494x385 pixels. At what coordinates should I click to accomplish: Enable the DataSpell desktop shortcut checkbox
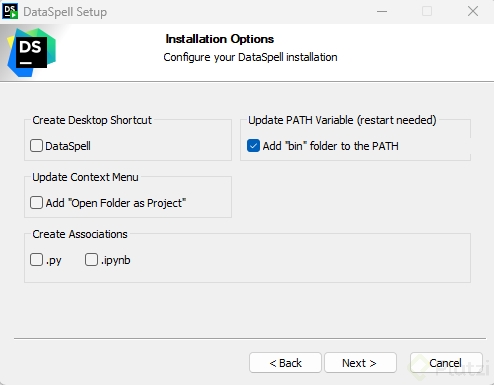pyautogui.click(x=36, y=146)
